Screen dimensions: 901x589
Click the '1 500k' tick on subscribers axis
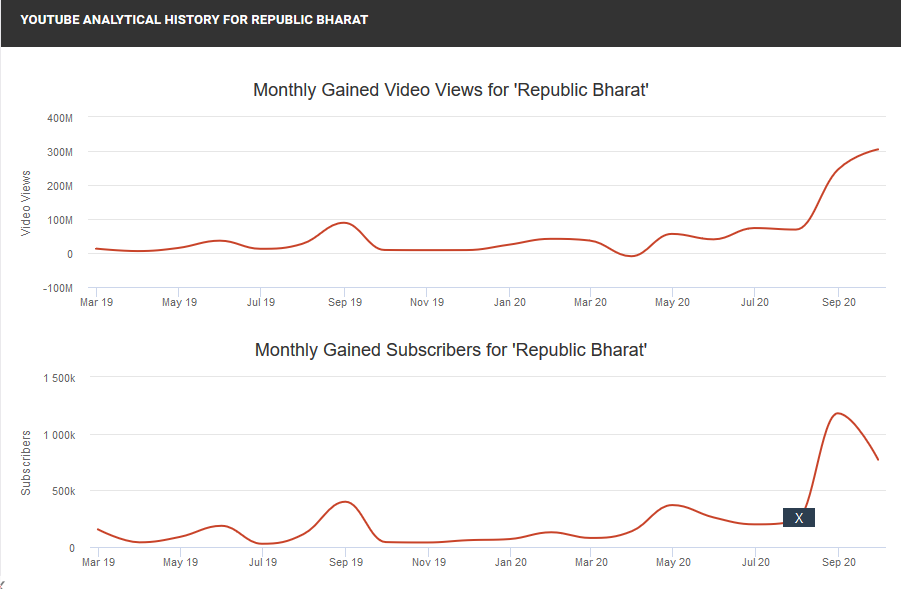pos(58,378)
